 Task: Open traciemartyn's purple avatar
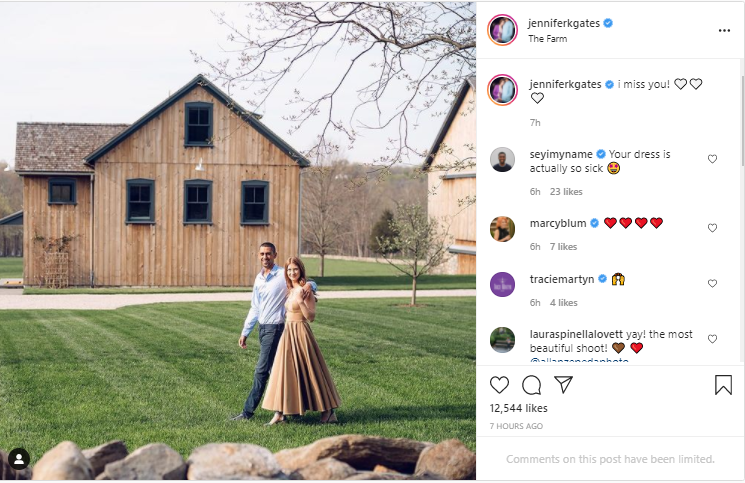coord(502,284)
